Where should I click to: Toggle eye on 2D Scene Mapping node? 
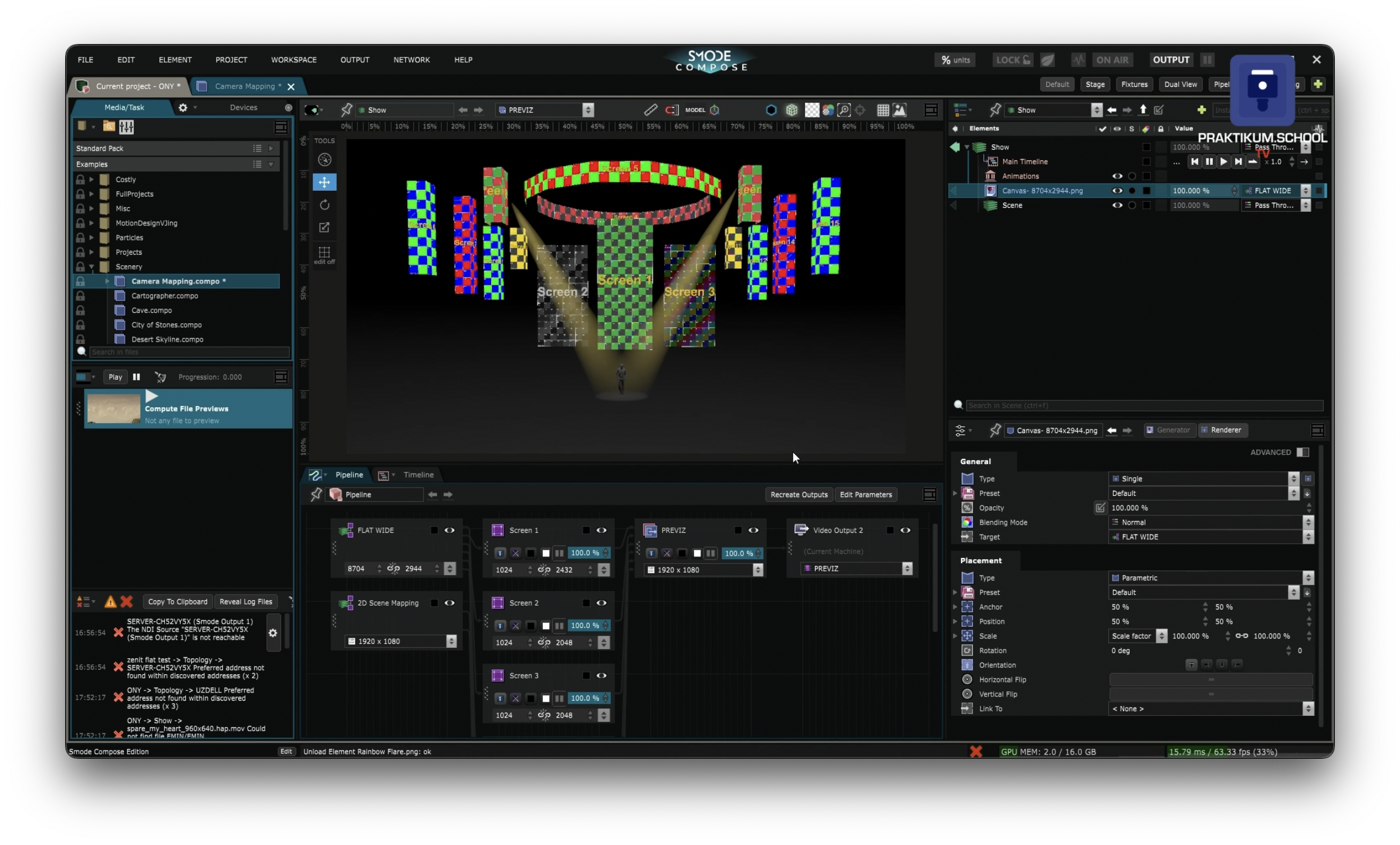449,603
